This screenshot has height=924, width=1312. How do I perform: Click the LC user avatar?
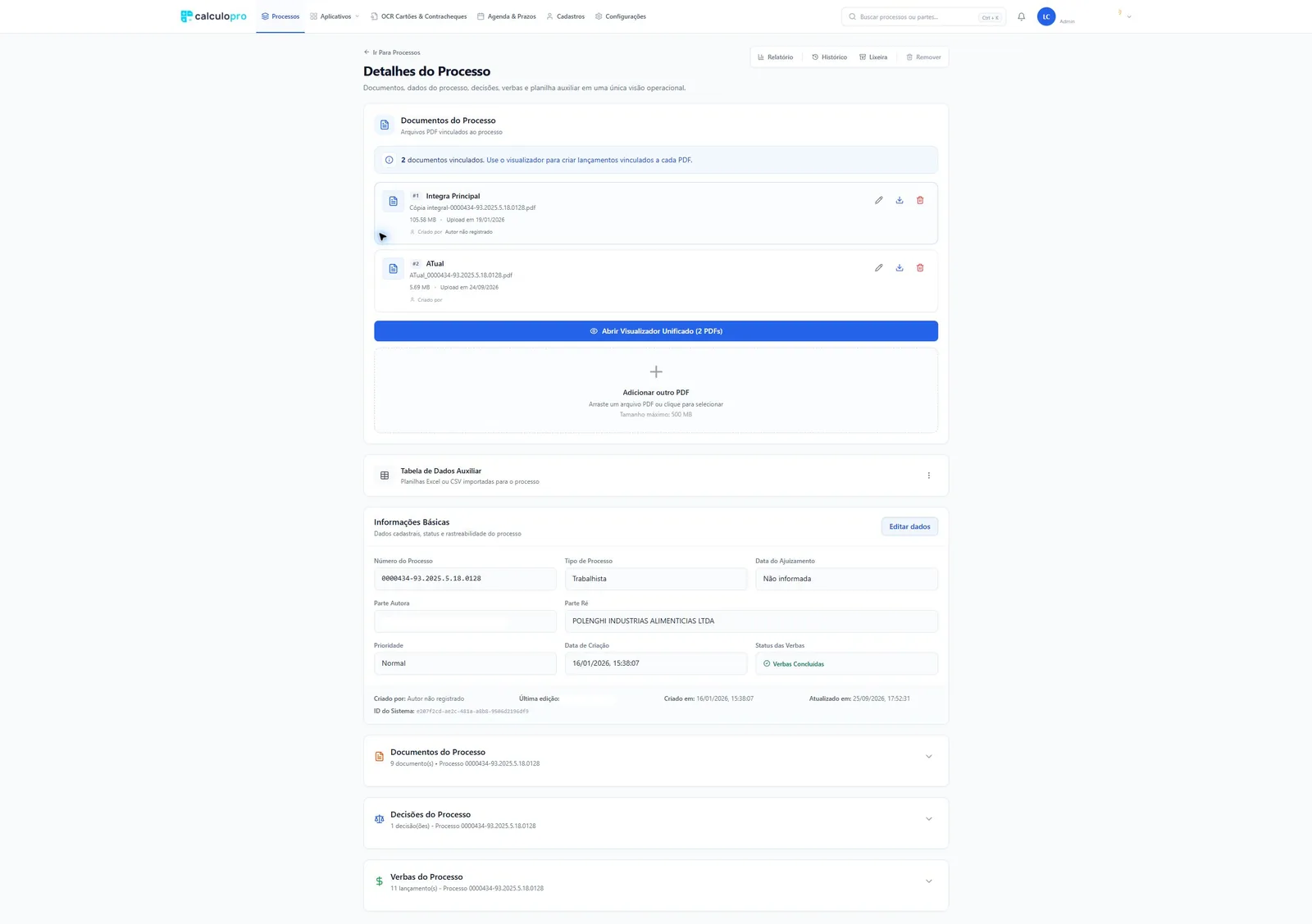pyautogui.click(x=1046, y=16)
